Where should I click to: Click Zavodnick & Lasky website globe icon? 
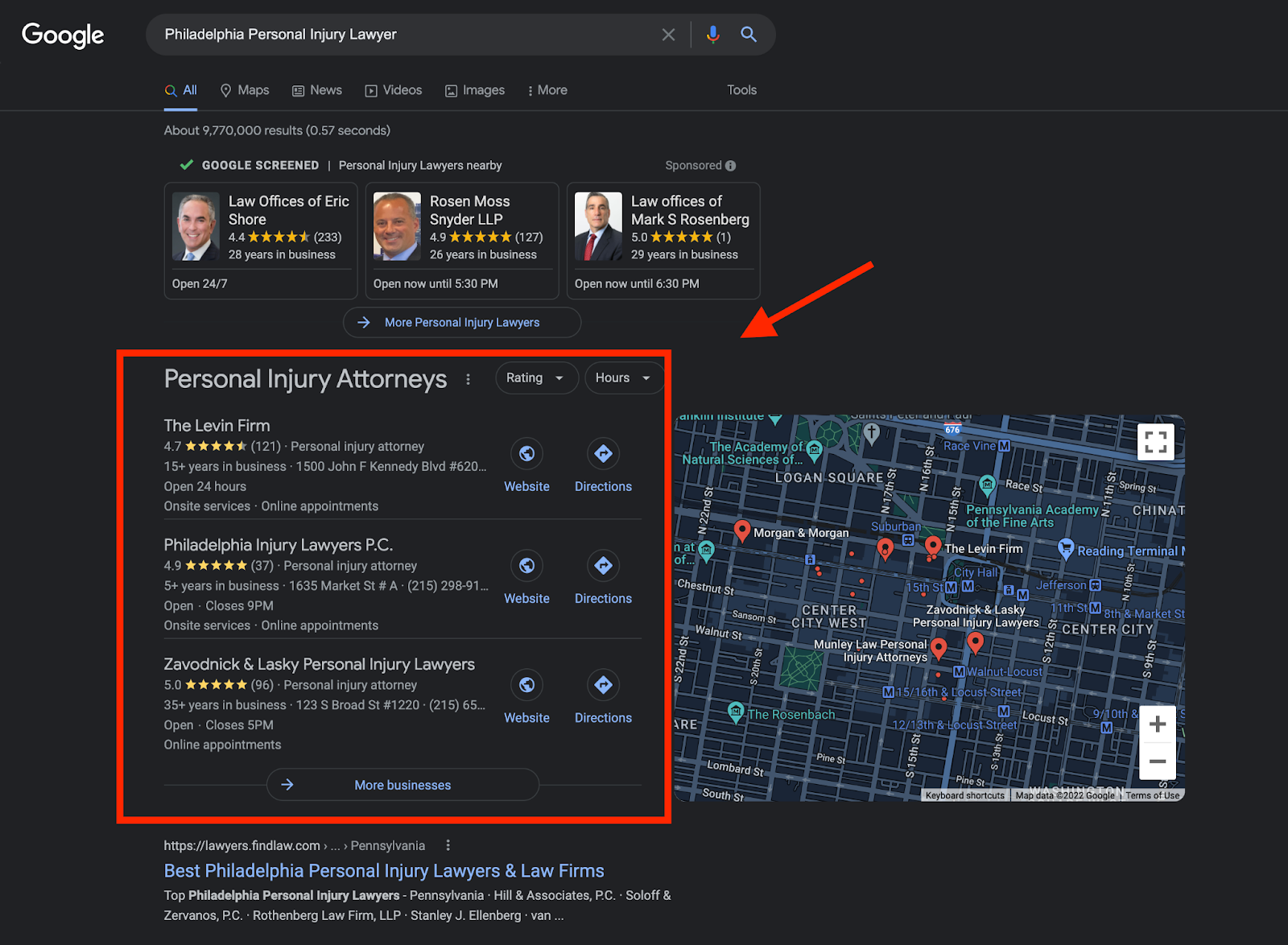click(x=526, y=685)
